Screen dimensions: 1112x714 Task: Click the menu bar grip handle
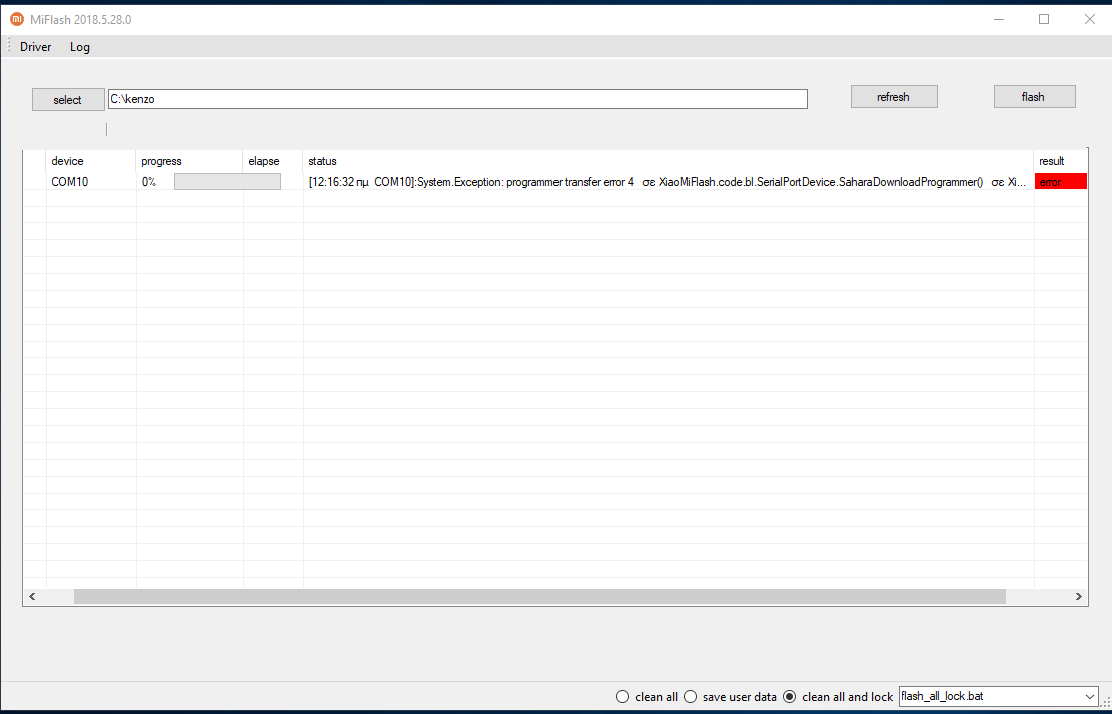click(9, 47)
